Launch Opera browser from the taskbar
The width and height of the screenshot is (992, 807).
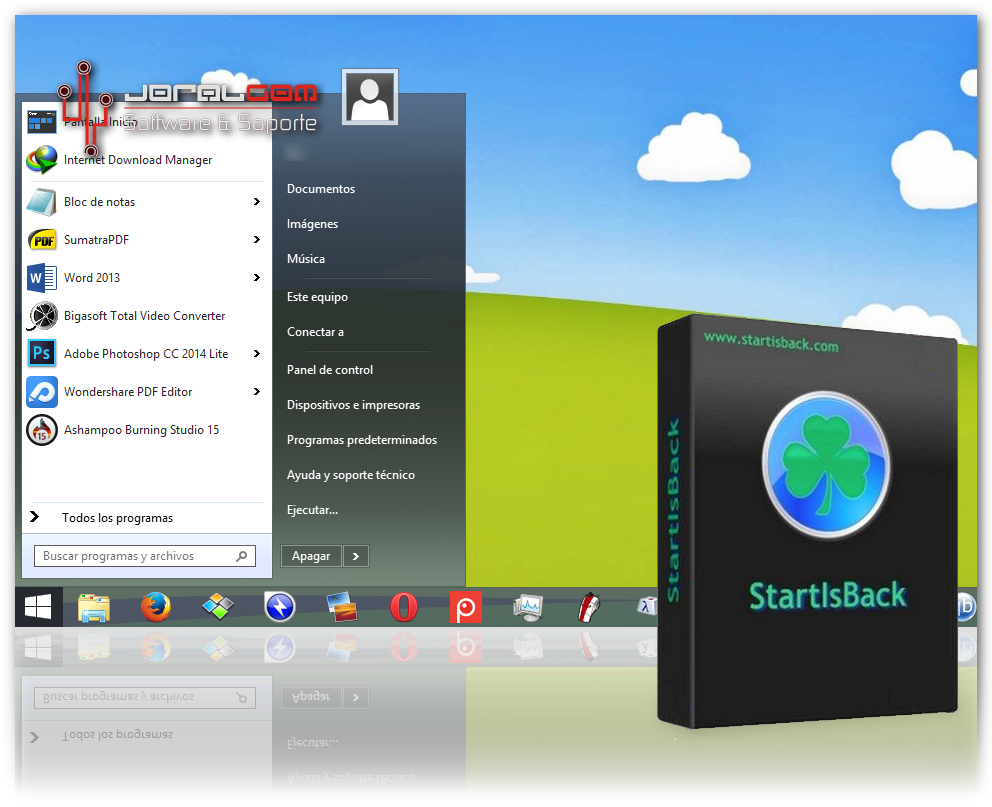[404, 607]
